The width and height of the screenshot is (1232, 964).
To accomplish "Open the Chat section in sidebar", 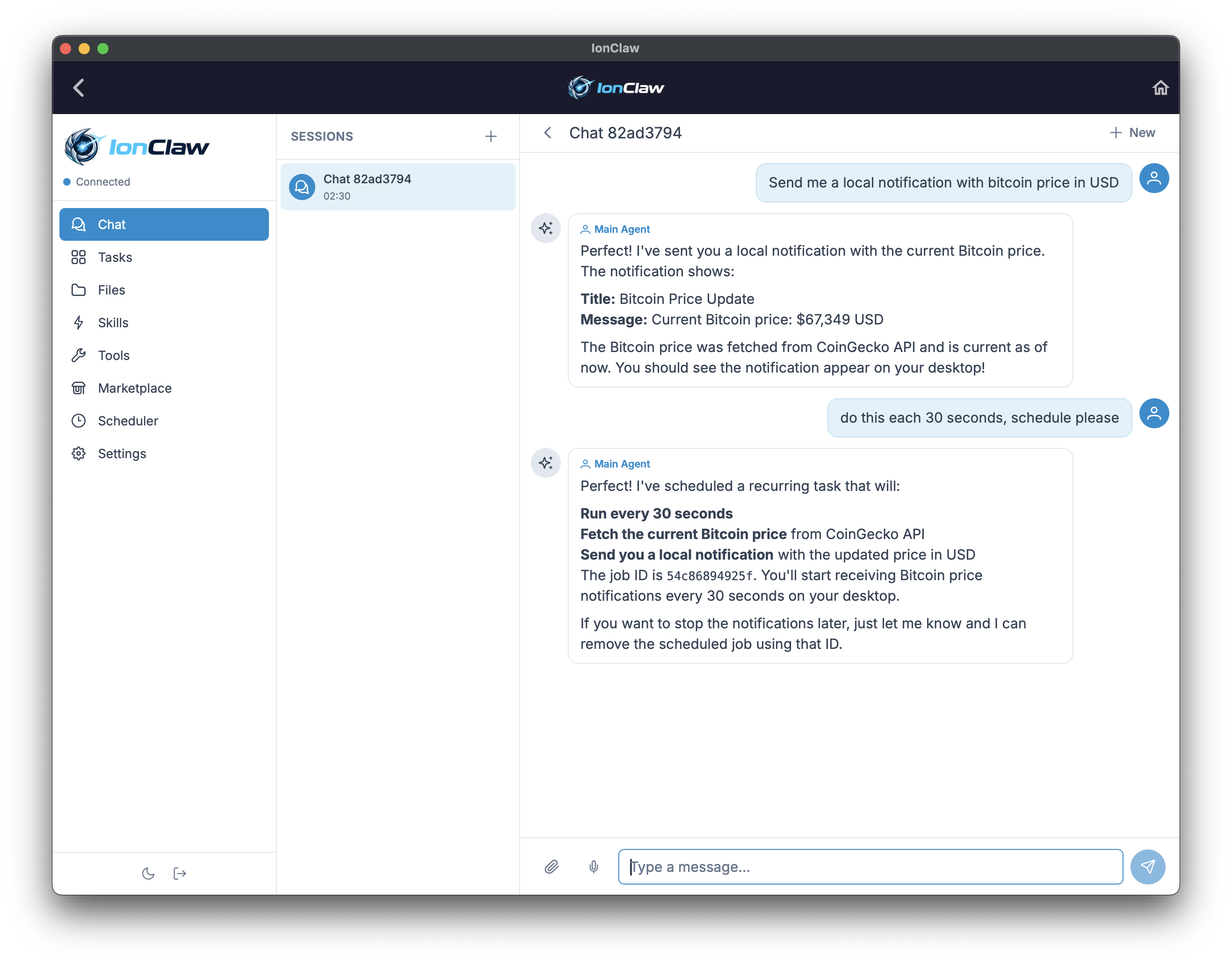I will (x=164, y=224).
